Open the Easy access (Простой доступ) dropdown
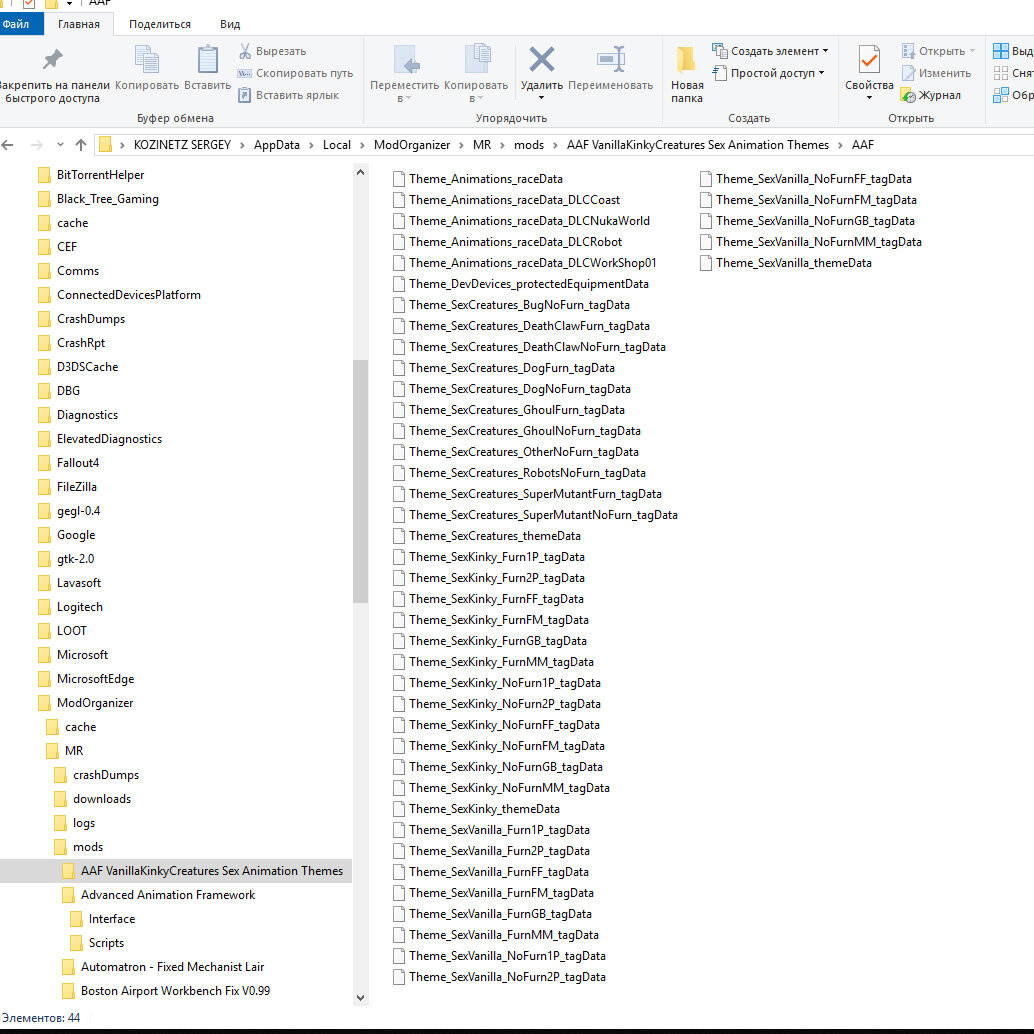The image size is (1034, 1034). tap(768, 73)
